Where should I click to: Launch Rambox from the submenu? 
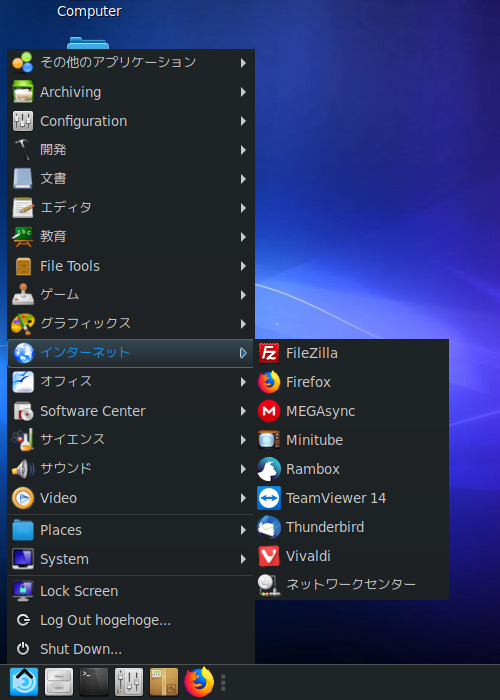[351, 469]
